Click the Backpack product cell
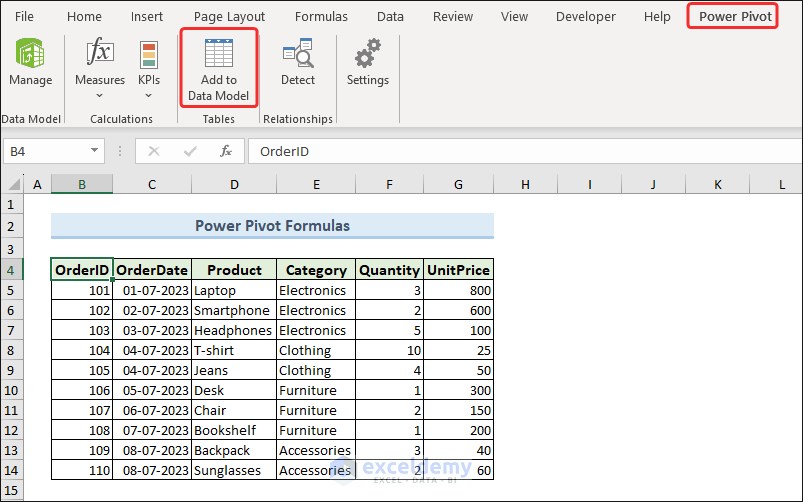This screenshot has height=502, width=803. pos(234,450)
